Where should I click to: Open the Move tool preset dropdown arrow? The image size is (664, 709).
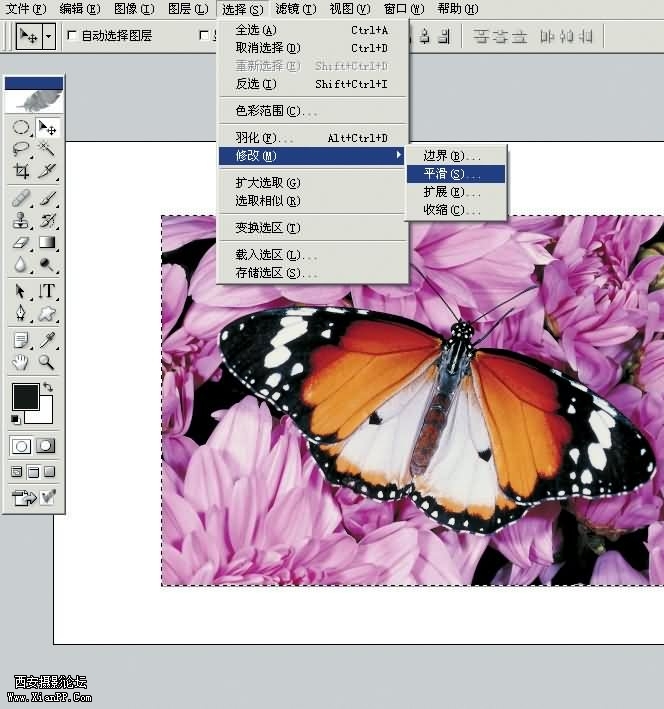[x=48, y=36]
